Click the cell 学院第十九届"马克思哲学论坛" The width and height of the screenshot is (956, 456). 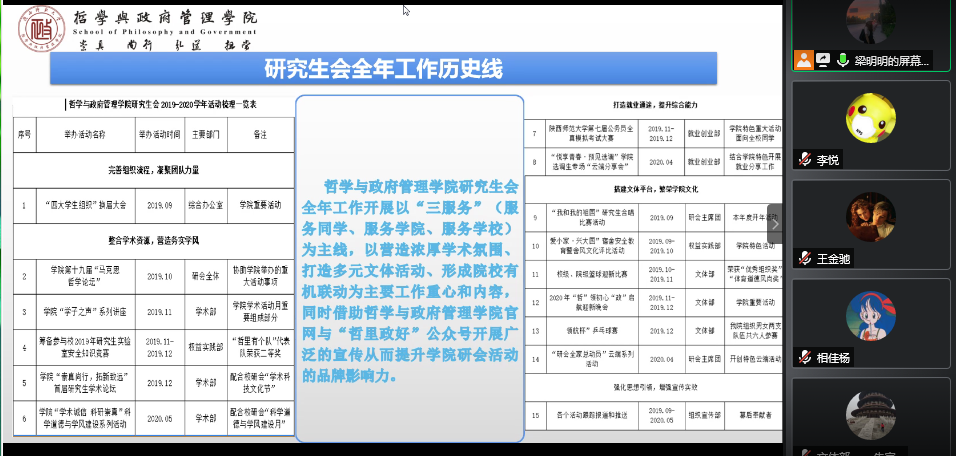pos(85,276)
